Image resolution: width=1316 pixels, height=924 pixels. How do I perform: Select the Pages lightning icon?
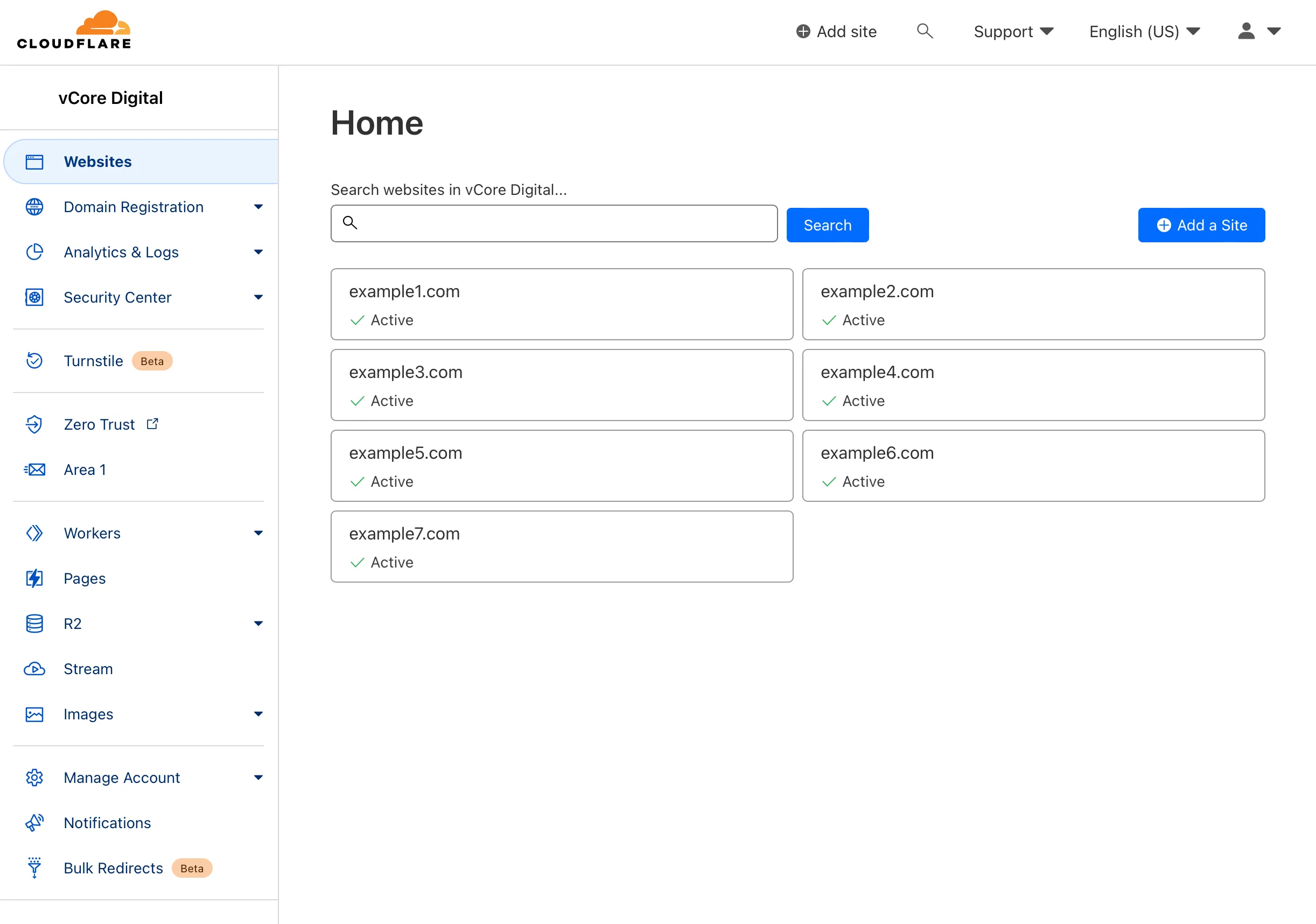(34, 578)
